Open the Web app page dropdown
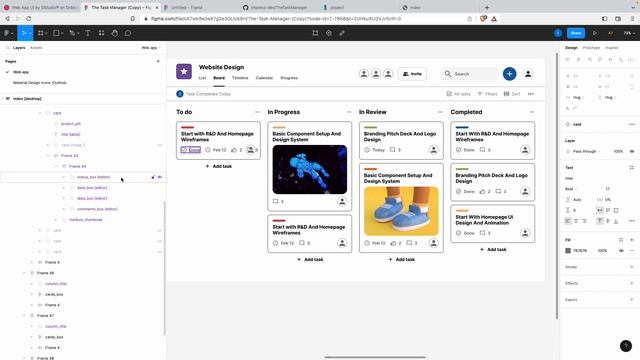The image size is (640, 360). (151, 48)
